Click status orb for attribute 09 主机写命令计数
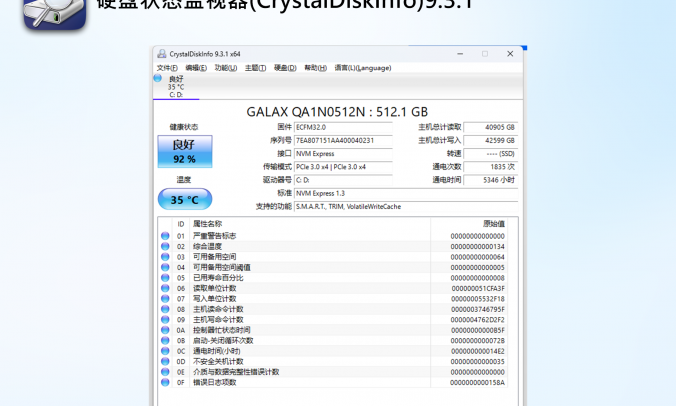Viewport: 676px width, 406px height. (x=165, y=319)
